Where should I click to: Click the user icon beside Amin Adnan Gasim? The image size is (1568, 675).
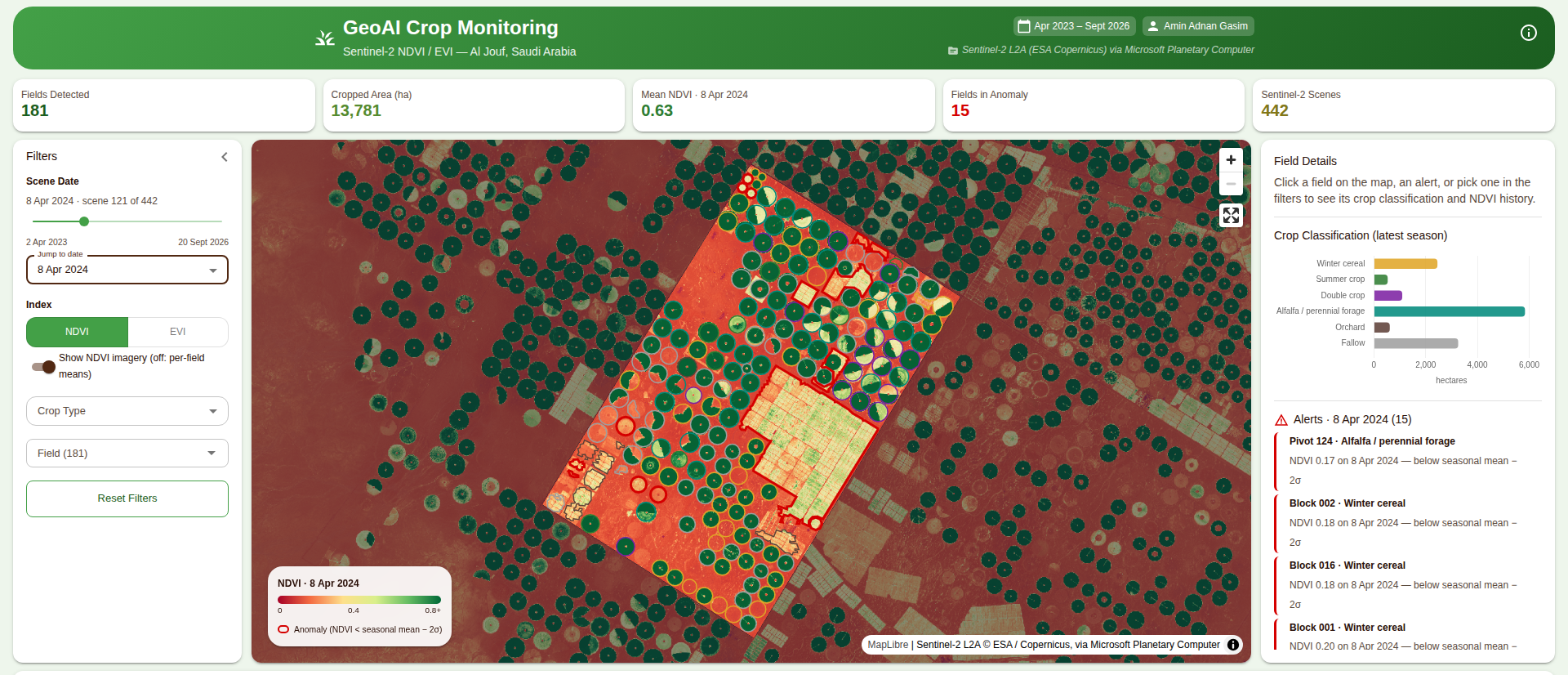point(1153,26)
